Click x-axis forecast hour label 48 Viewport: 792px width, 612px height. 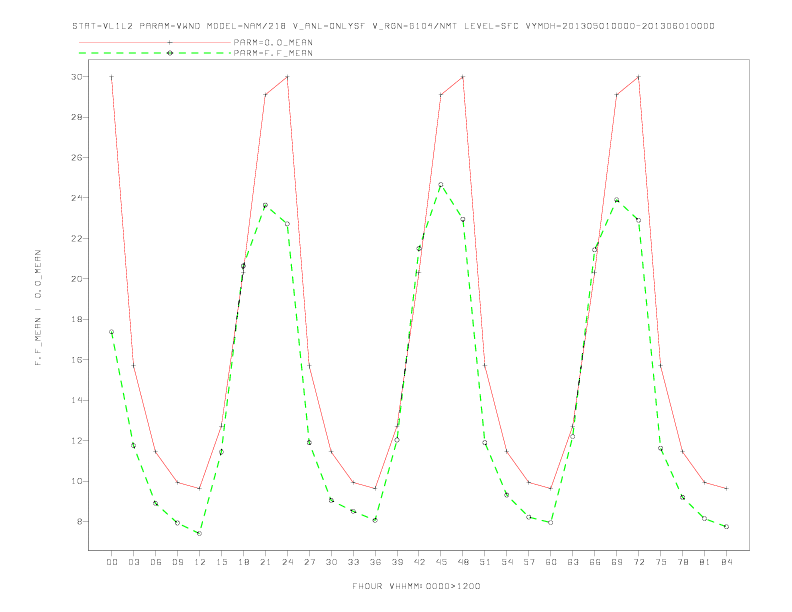(x=463, y=562)
